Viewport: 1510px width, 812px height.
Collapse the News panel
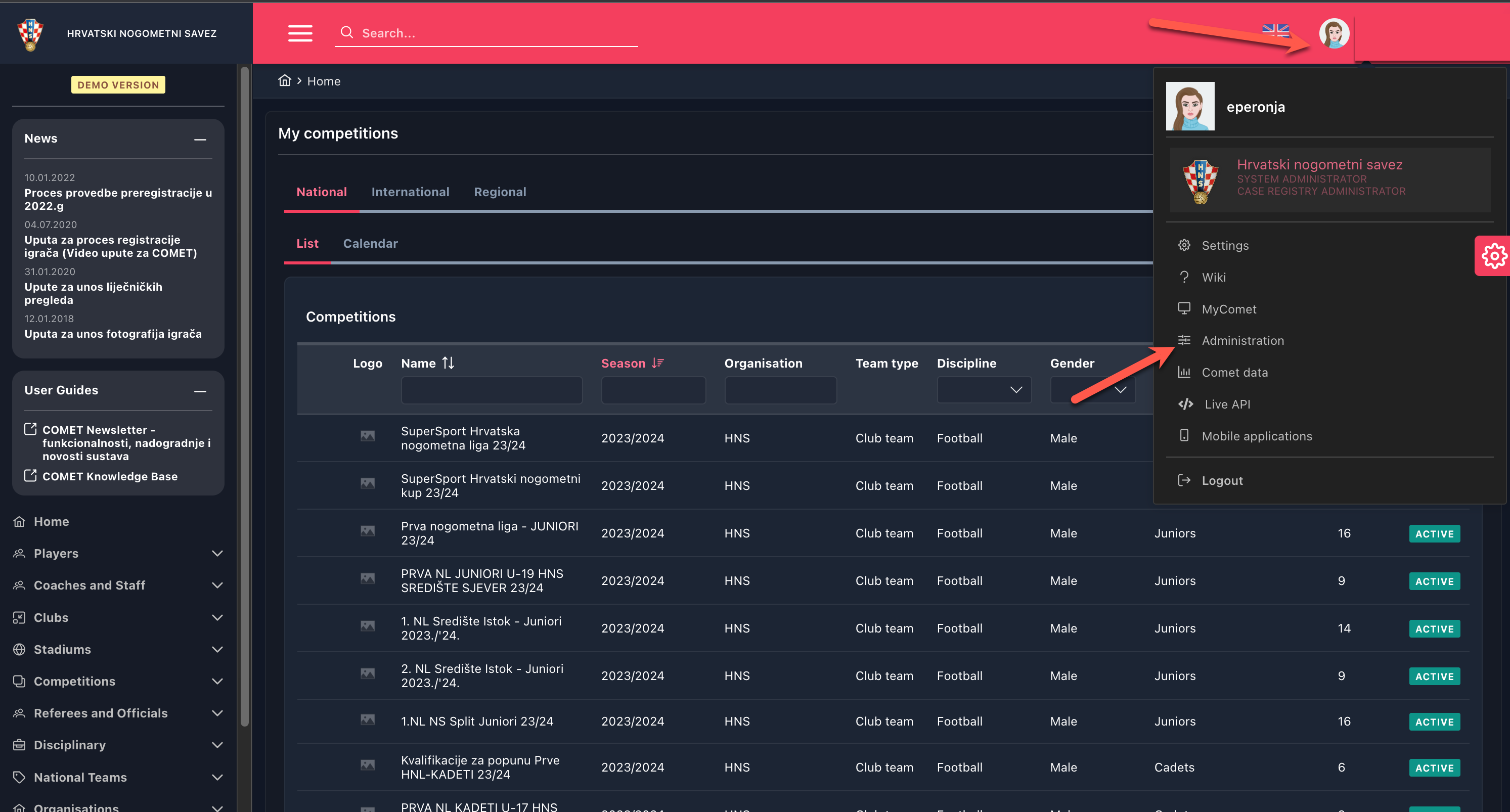tap(200, 139)
